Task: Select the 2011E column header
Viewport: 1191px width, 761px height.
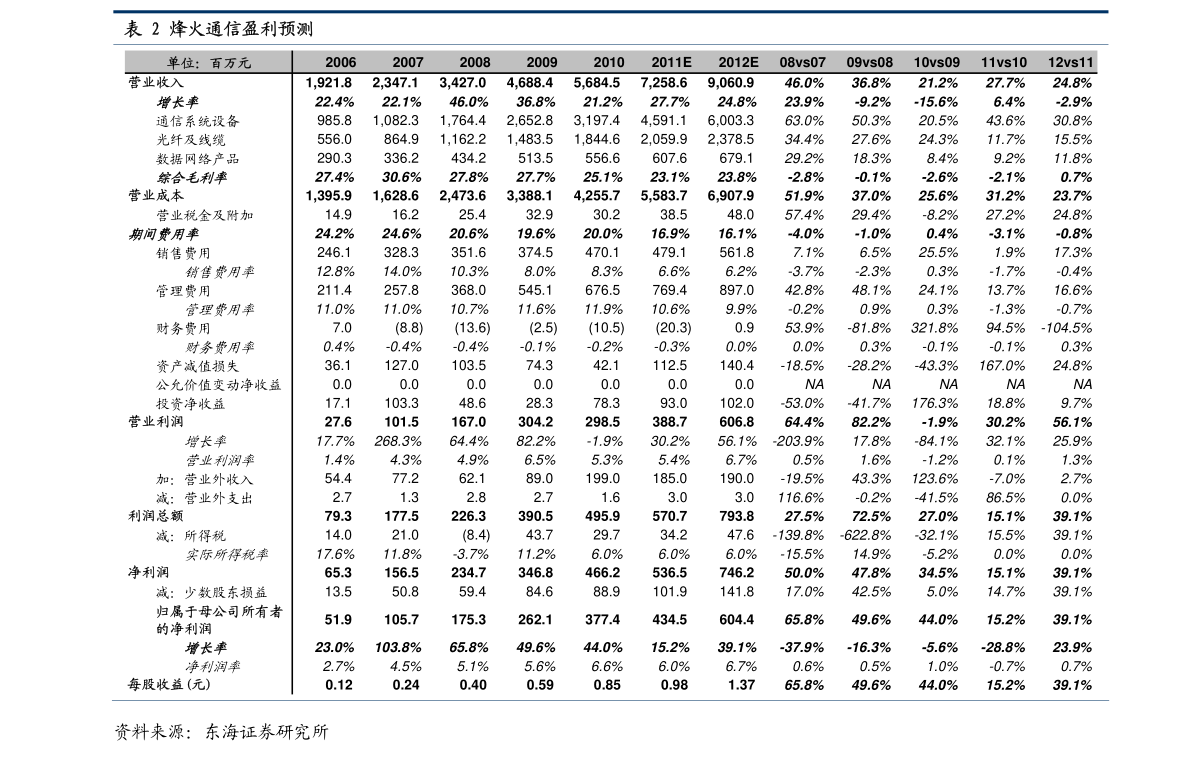Action: click(x=671, y=62)
